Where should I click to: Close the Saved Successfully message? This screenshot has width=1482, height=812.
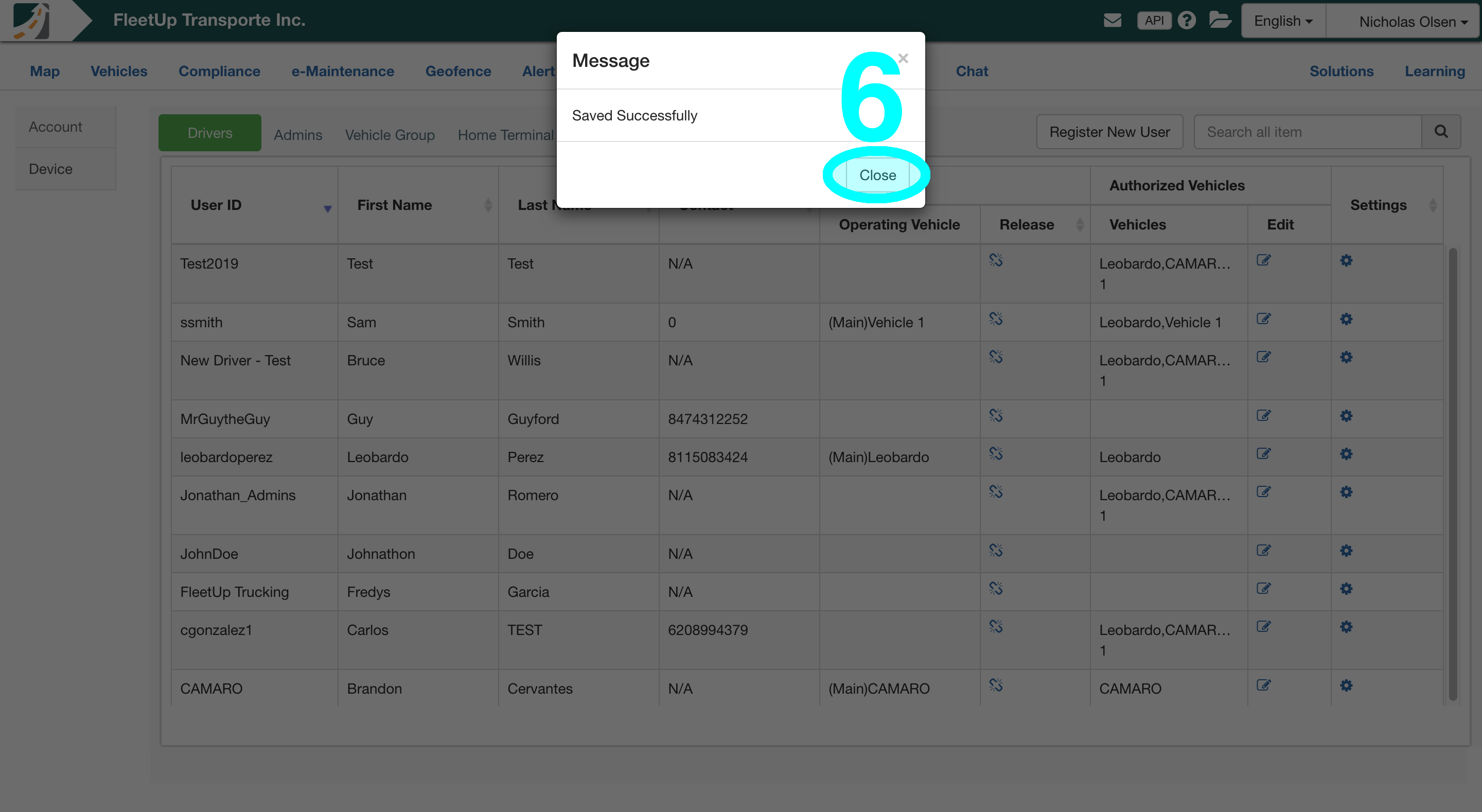877,175
